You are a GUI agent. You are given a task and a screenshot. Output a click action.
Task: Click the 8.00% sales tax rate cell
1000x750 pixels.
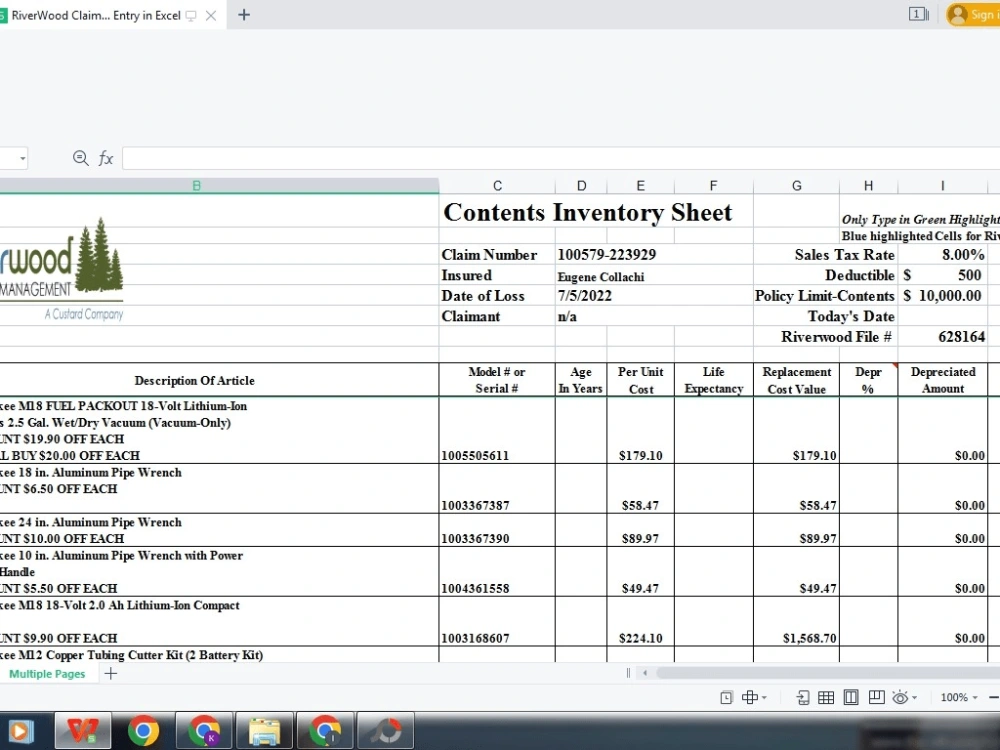(943, 254)
